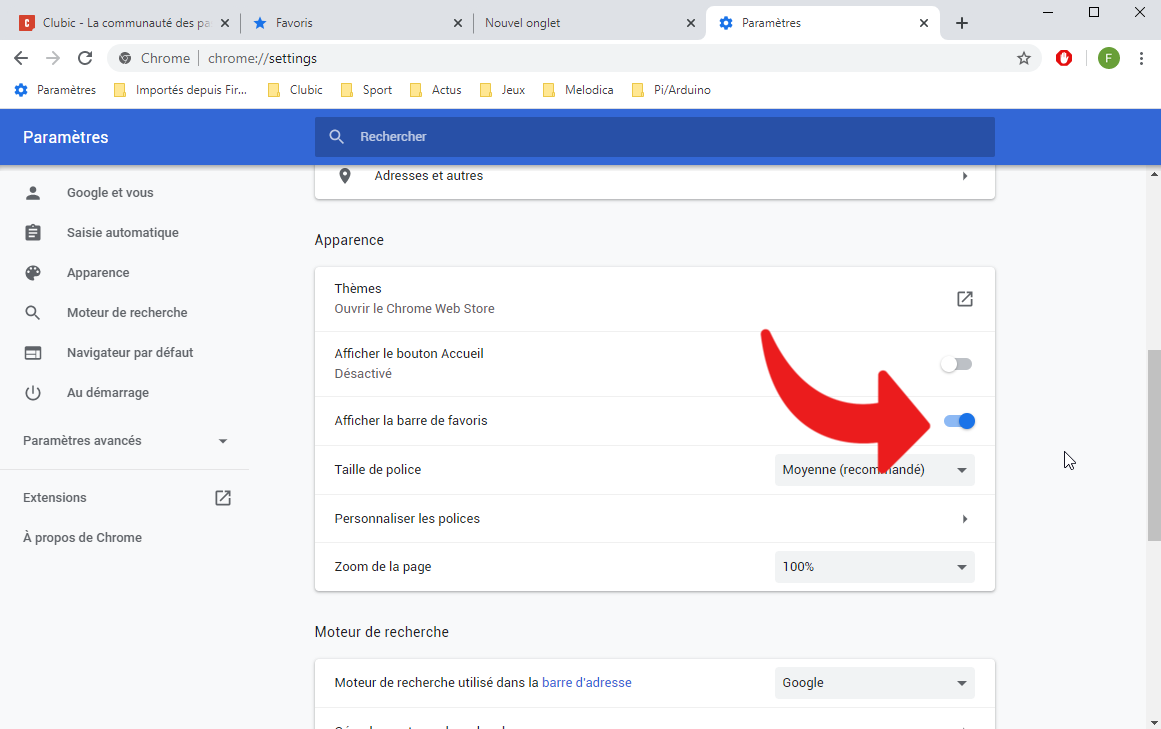
Task: Click the person icon for Google et vous
Action: [x=33, y=192]
